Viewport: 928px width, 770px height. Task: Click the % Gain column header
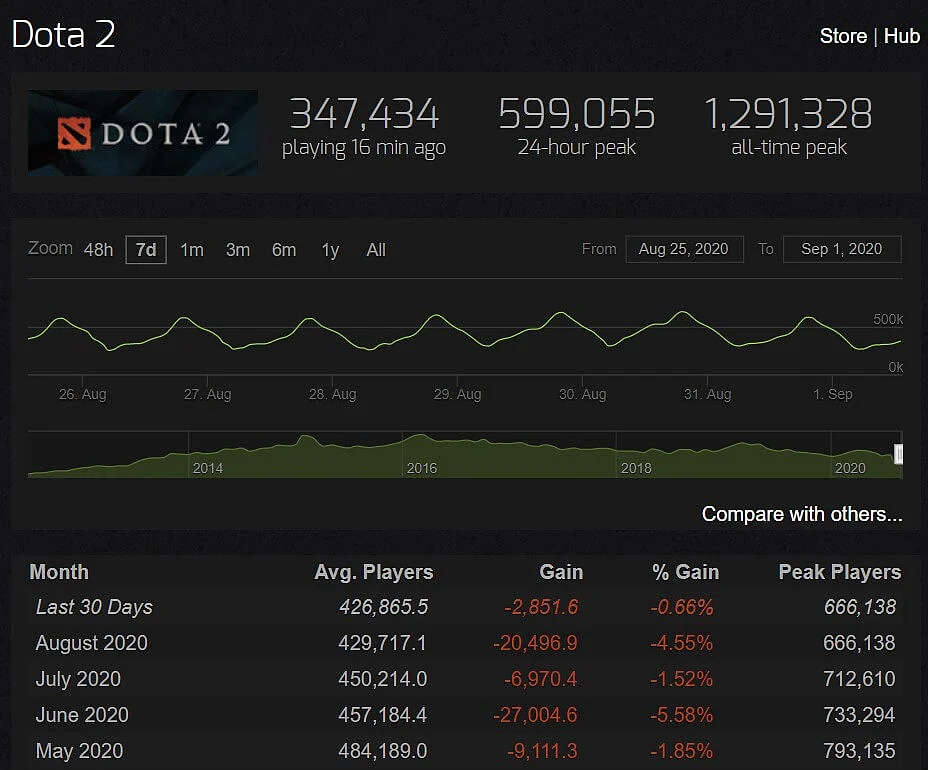(x=685, y=572)
